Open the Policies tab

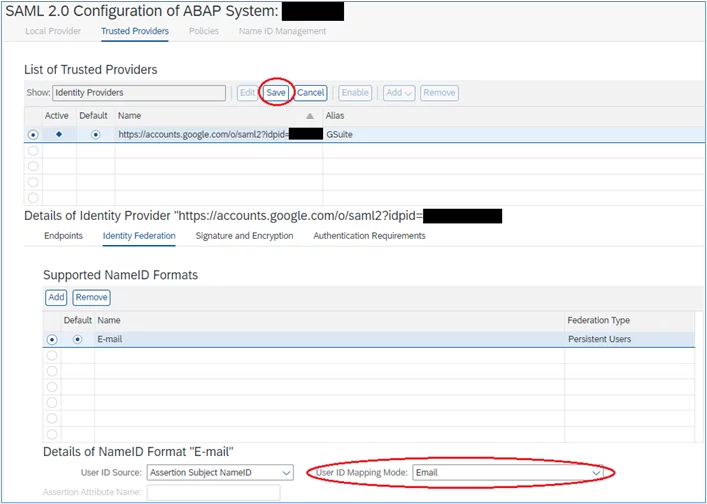coord(204,31)
